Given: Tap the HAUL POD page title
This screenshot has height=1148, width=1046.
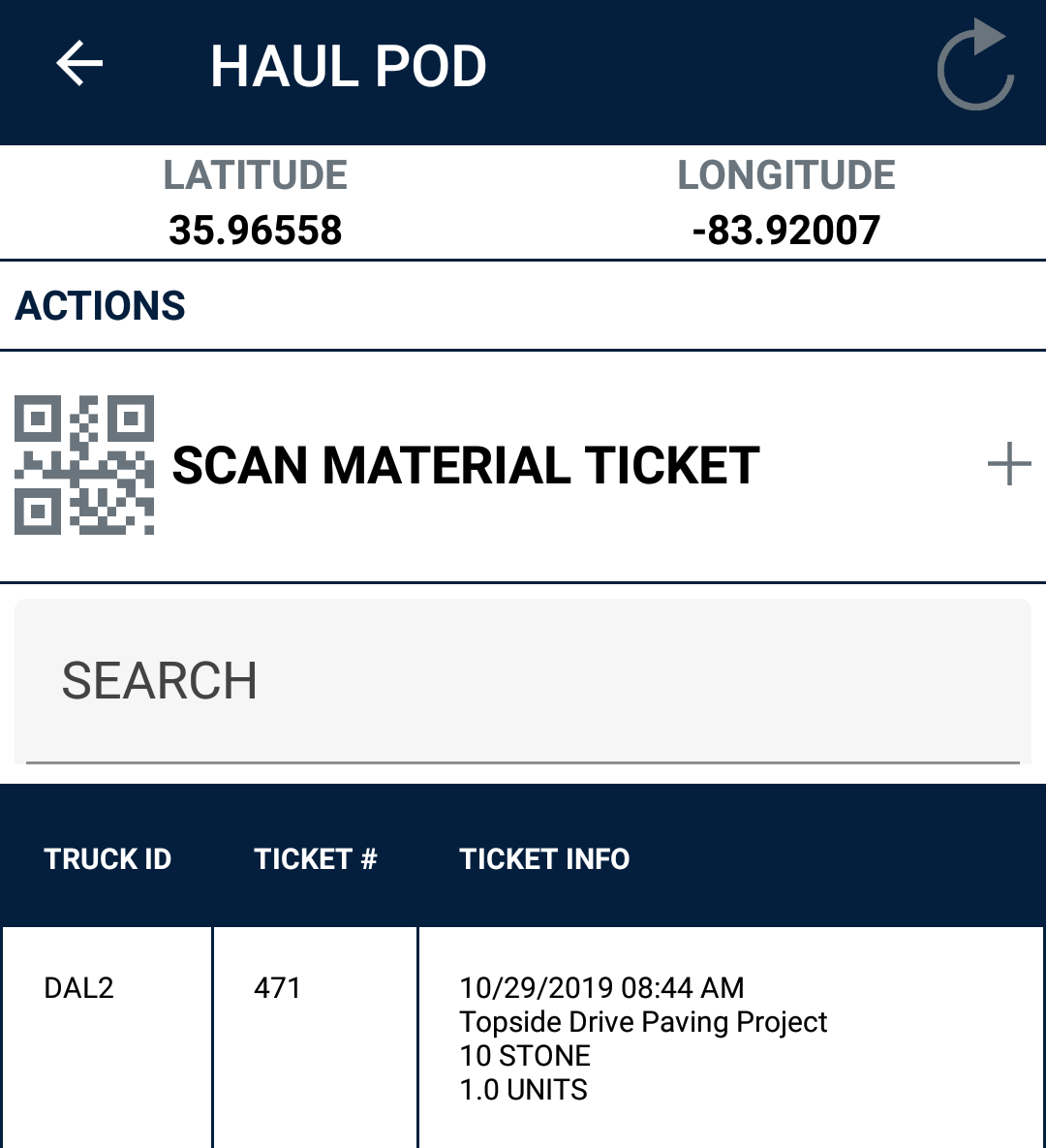Looking at the screenshot, I should 349,67.
